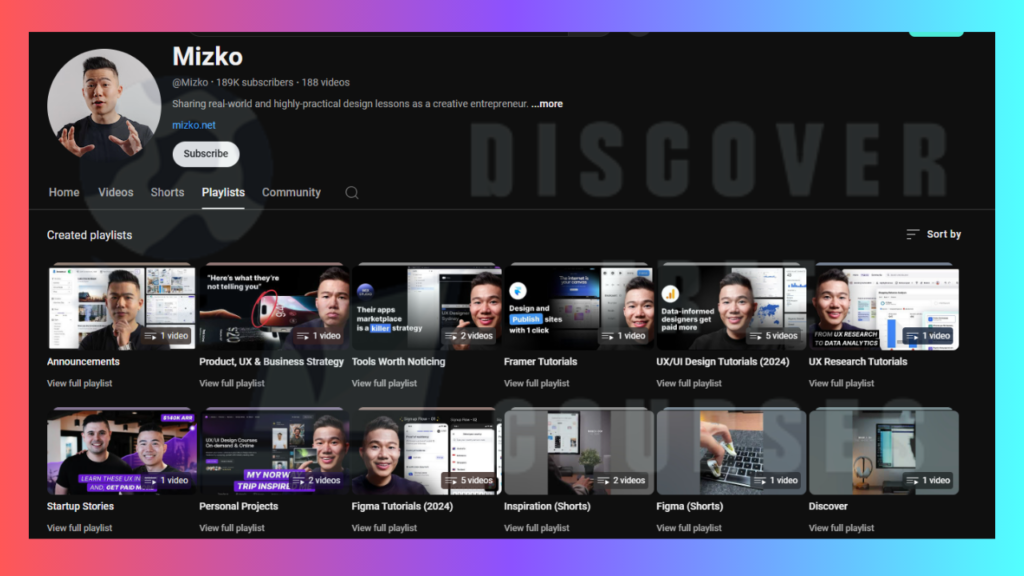
Task: Click the 188 videos count
Action: pyautogui.click(x=325, y=83)
